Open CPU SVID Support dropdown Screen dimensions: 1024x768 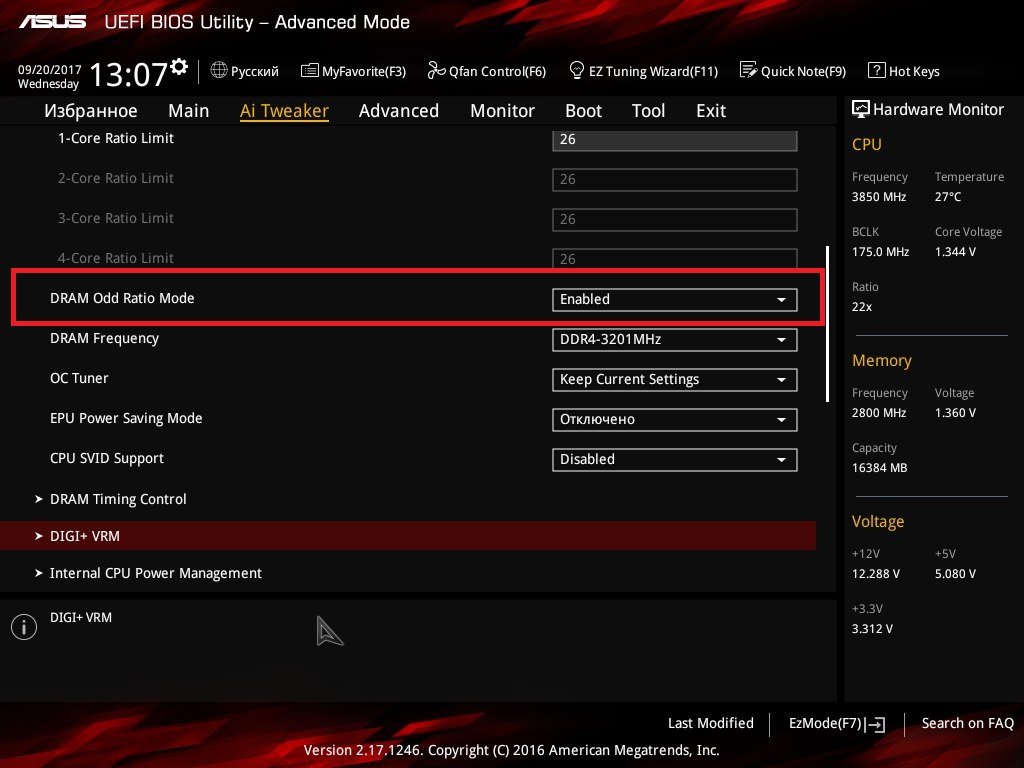point(675,459)
